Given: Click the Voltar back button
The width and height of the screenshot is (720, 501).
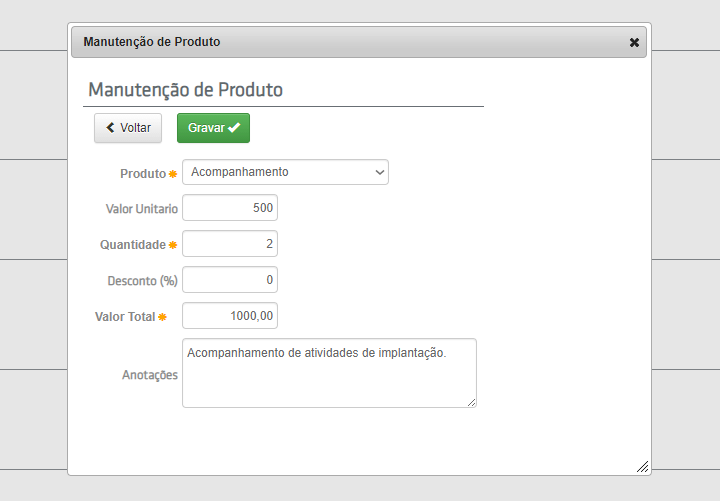Looking at the screenshot, I should [x=128, y=128].
